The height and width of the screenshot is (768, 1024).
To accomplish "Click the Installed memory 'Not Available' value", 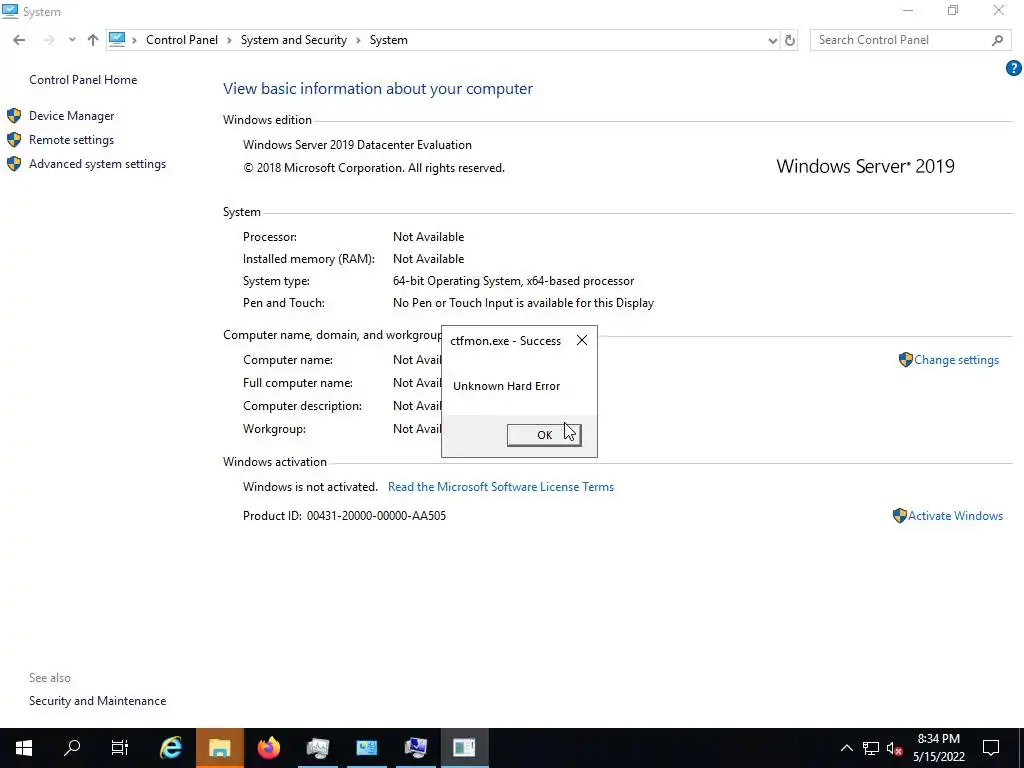I will (x=428, y=259).
